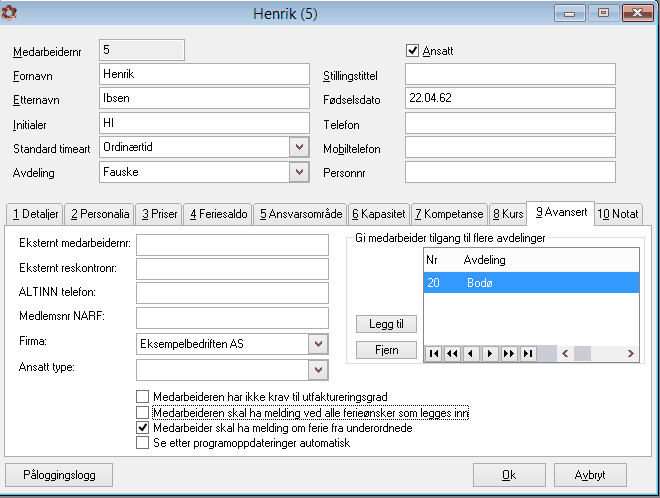Click the Medlemsnr NARF field
This screenshot has width=660, height=498.
coord(232,318)
